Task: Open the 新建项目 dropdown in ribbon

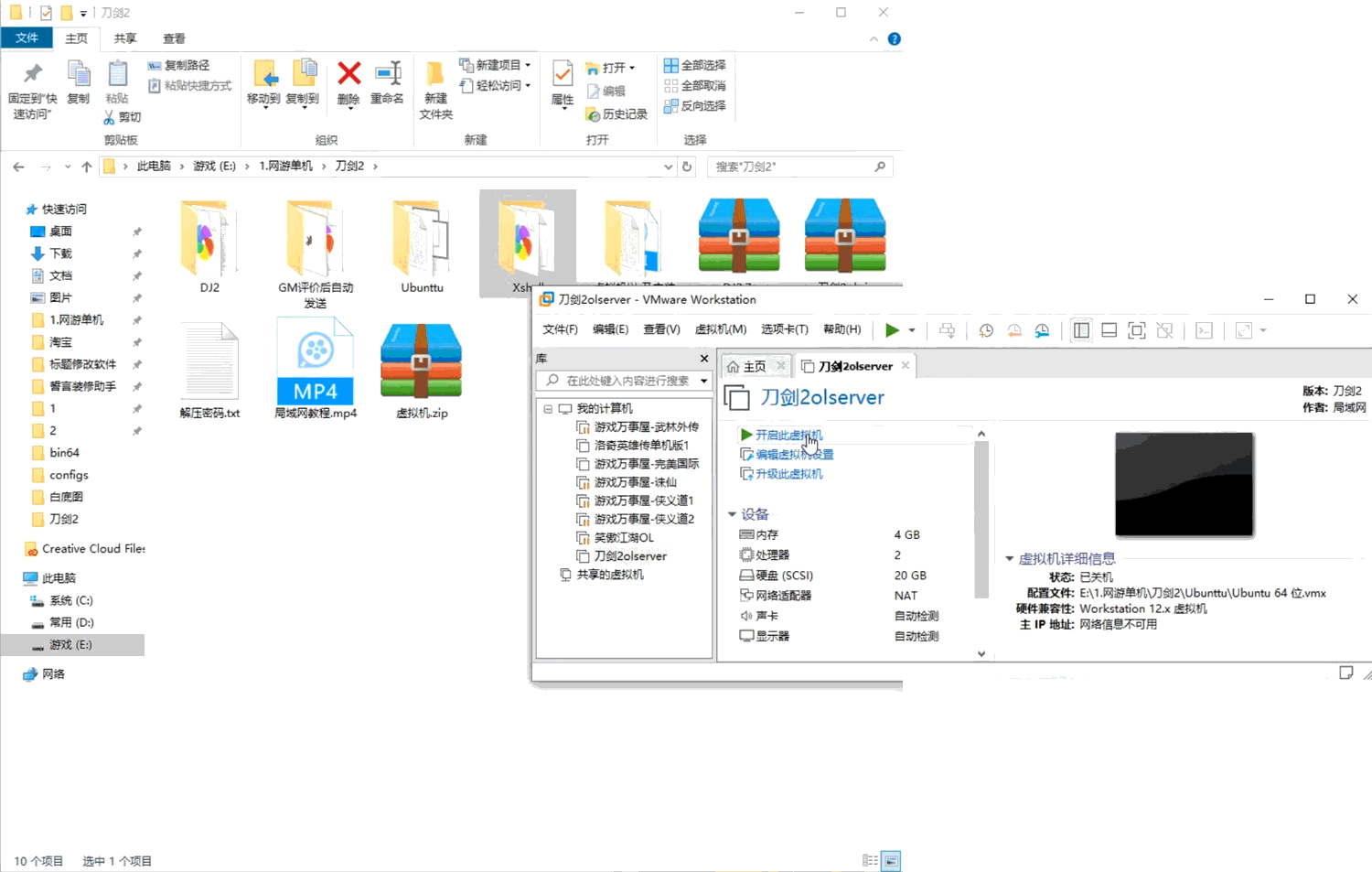Action: click(495, 65)
